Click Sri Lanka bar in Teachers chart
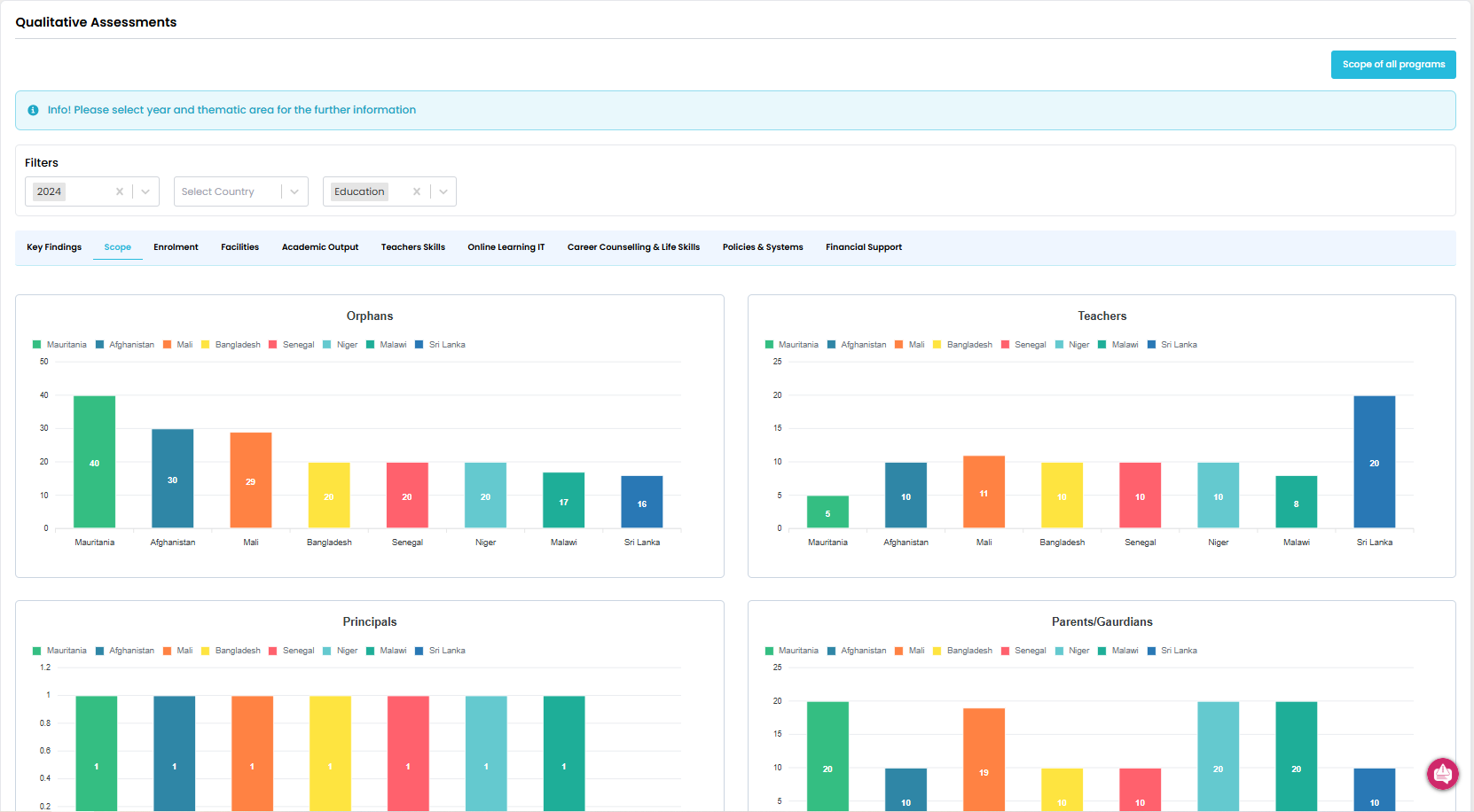The image size is (1474, 812). tap(1374, 462)
